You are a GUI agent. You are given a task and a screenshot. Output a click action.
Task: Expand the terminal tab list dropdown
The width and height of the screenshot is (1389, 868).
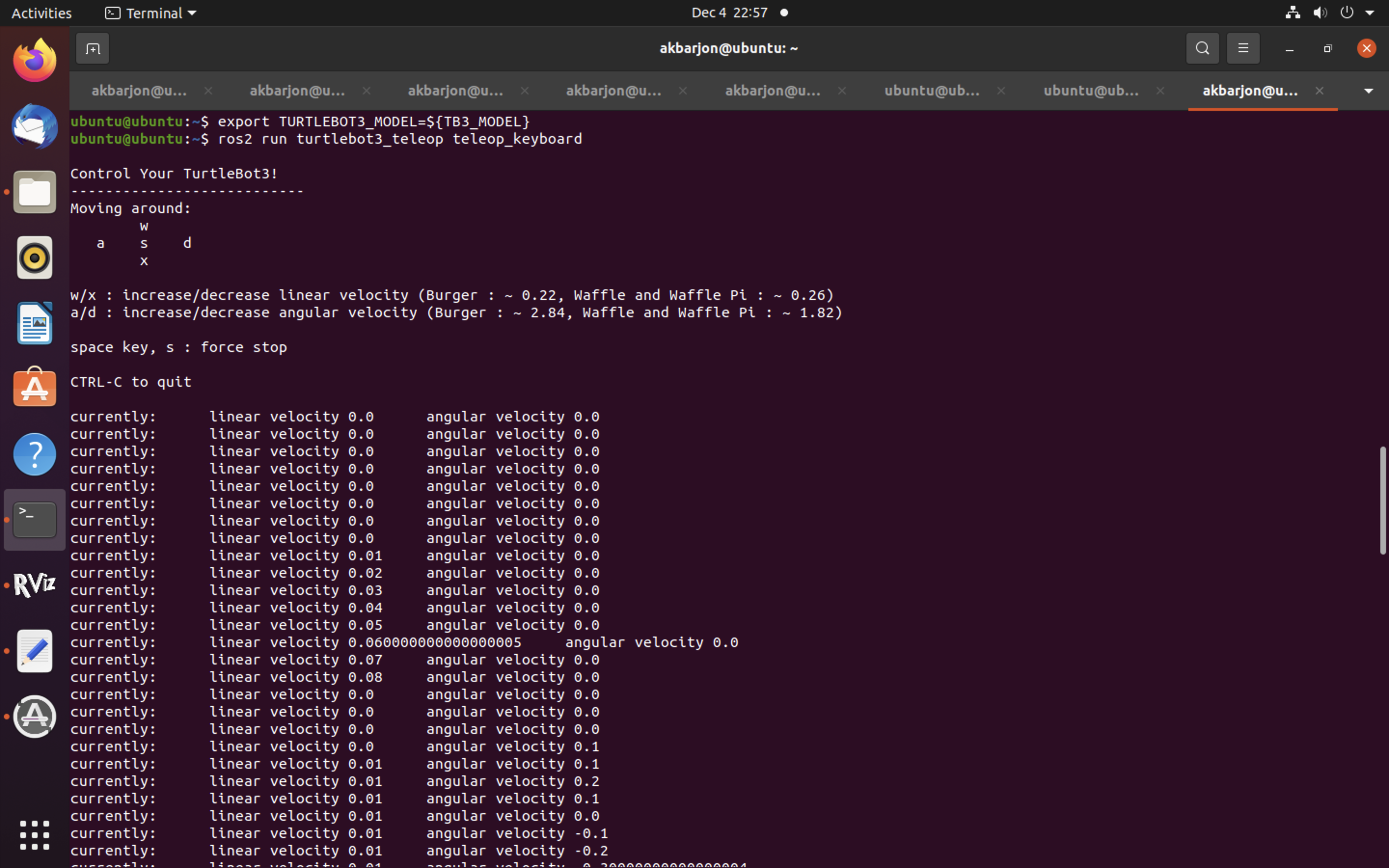point(1368,91)
